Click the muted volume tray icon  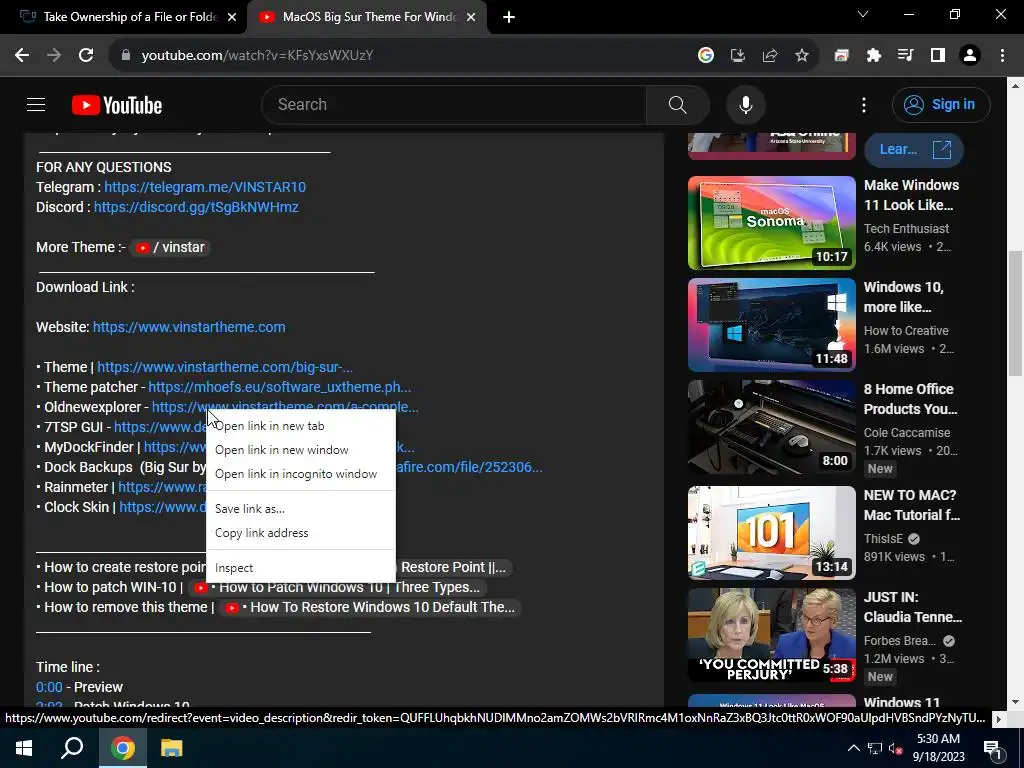[x=897, y=748]
